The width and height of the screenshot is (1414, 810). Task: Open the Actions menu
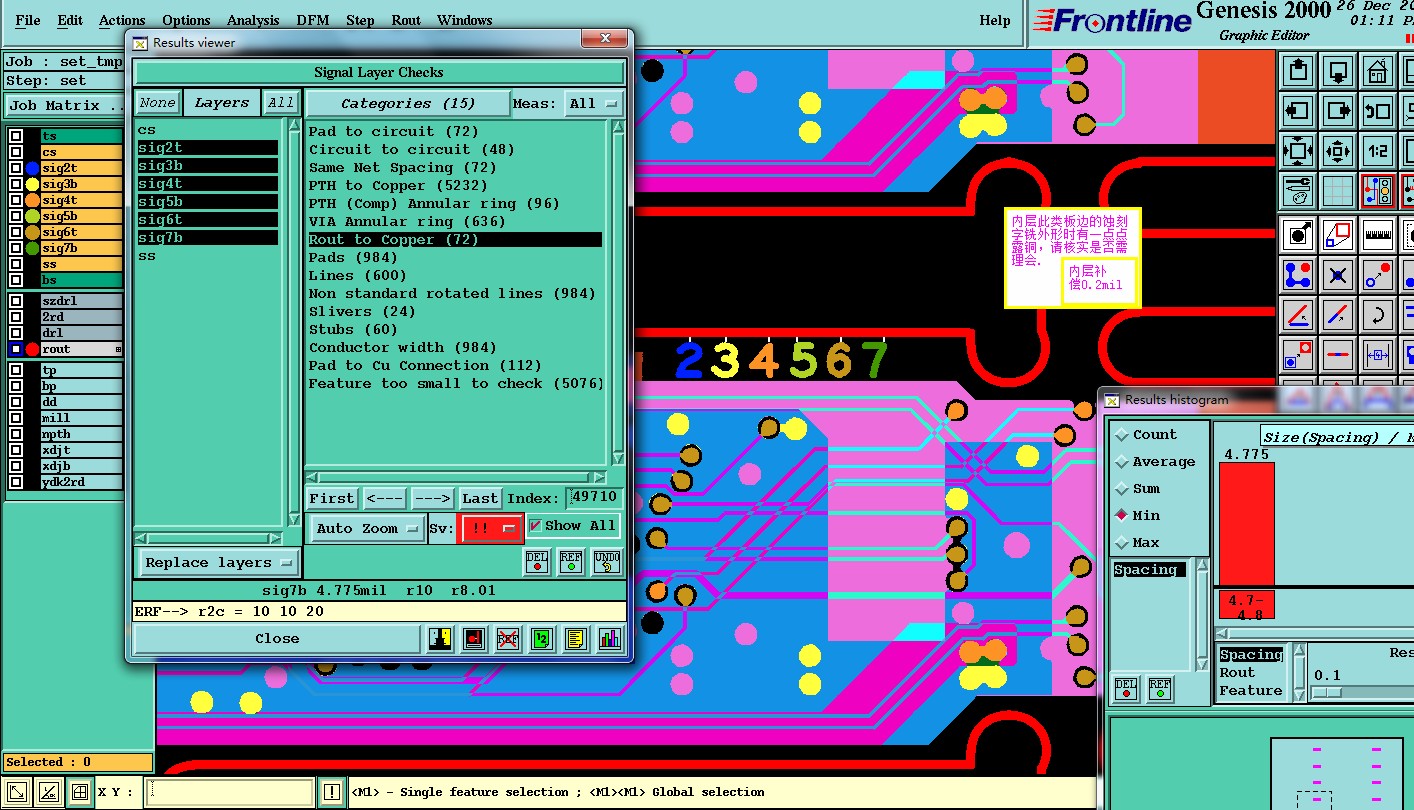point(122,20)
